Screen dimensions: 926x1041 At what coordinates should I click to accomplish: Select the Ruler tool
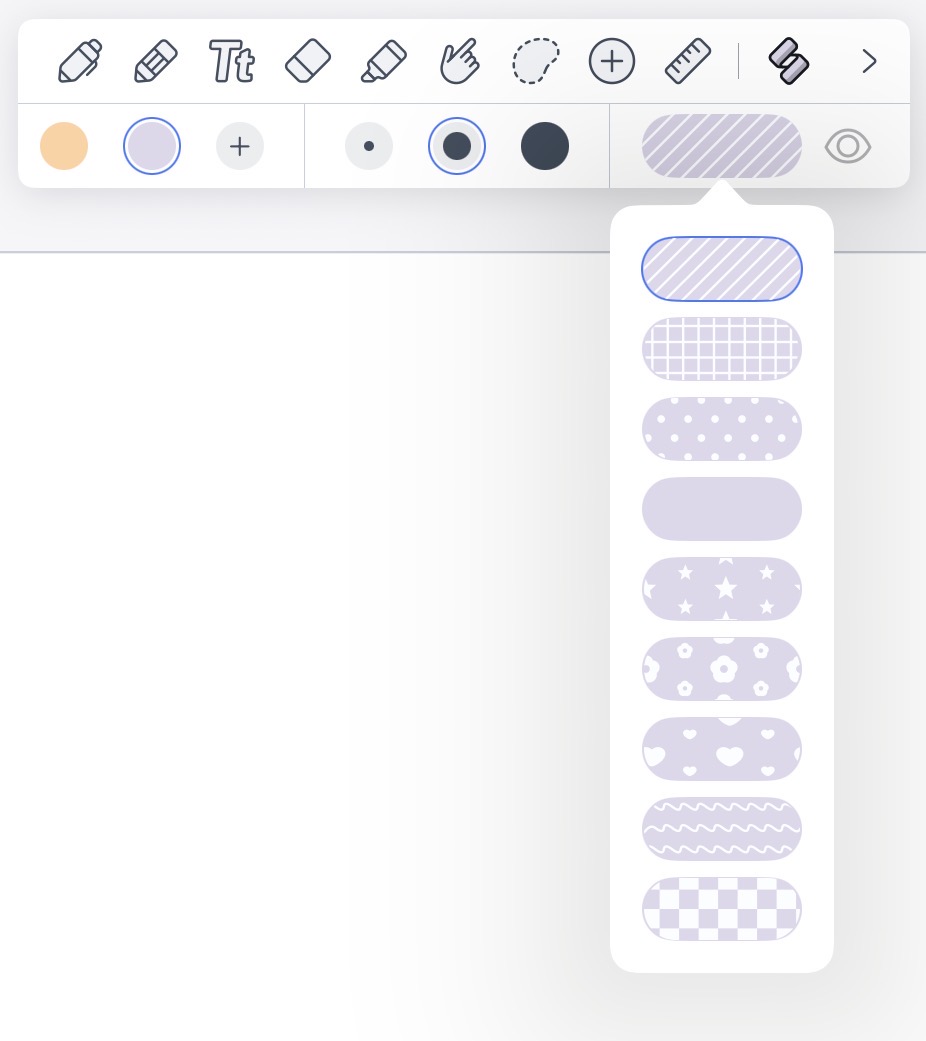pos(688,61)
